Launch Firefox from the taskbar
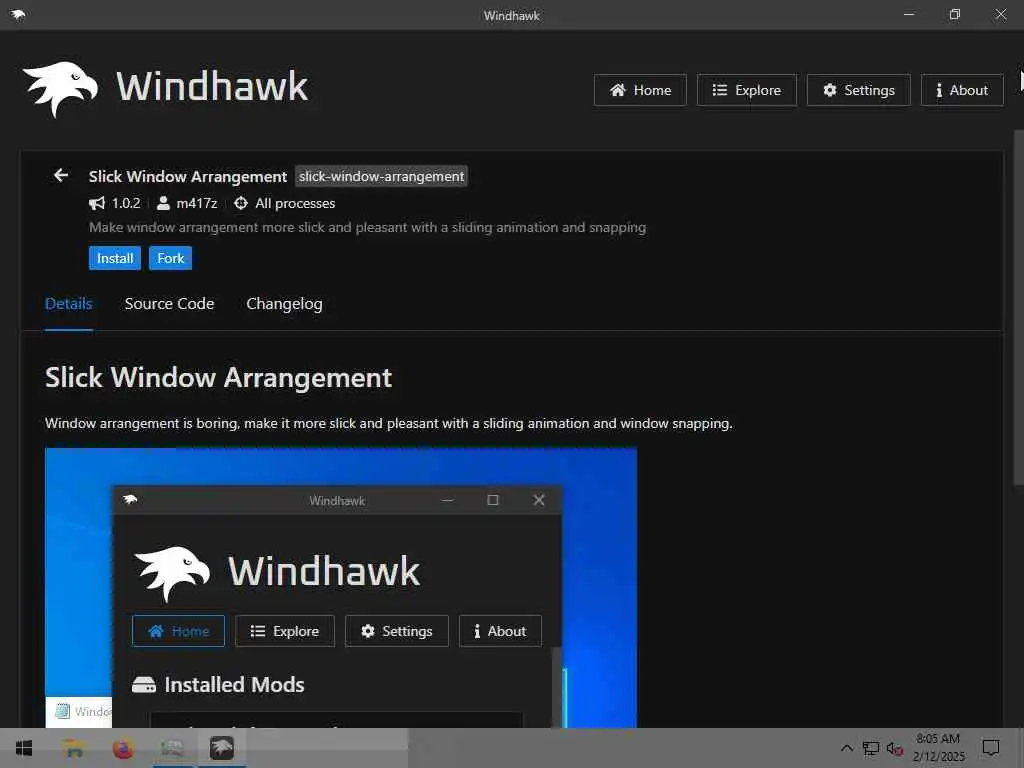The width and height of the screenshot is (1024, 768). pyautogui.click(x=123, y=748)
